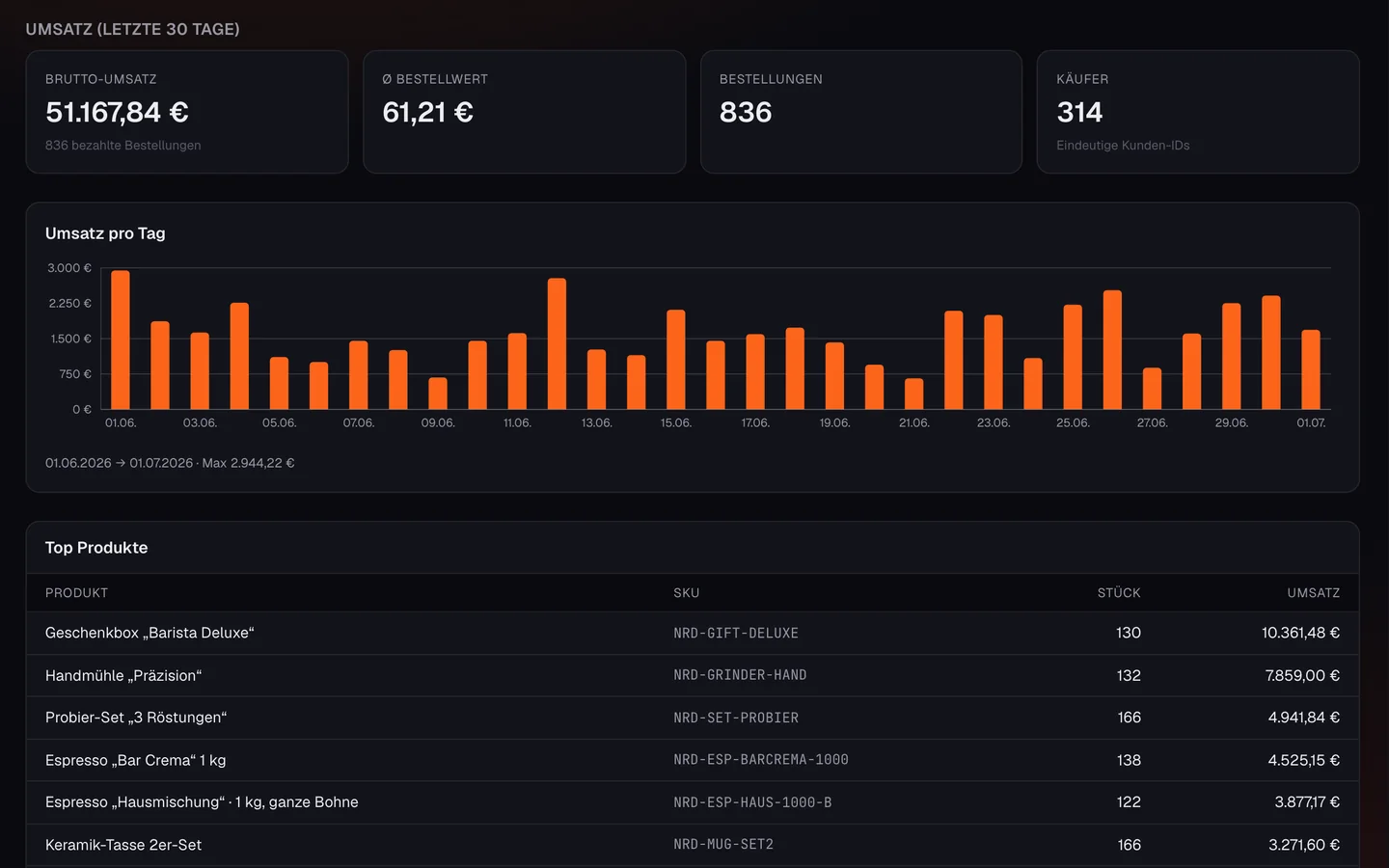The image size is (1389, 868).
Task: Click the Probier-Set „3 Röstungen“ product name
Action: coord(136,718)
